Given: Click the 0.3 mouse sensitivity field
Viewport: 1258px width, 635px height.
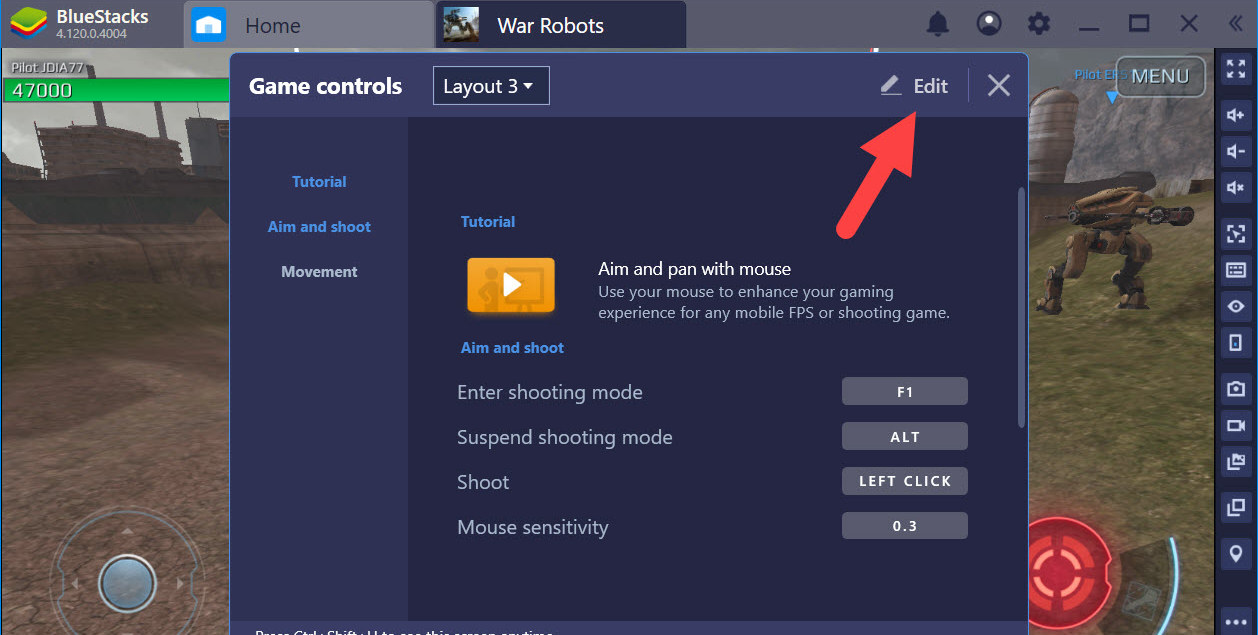Looking at the screenshot, I should point(905,526).
